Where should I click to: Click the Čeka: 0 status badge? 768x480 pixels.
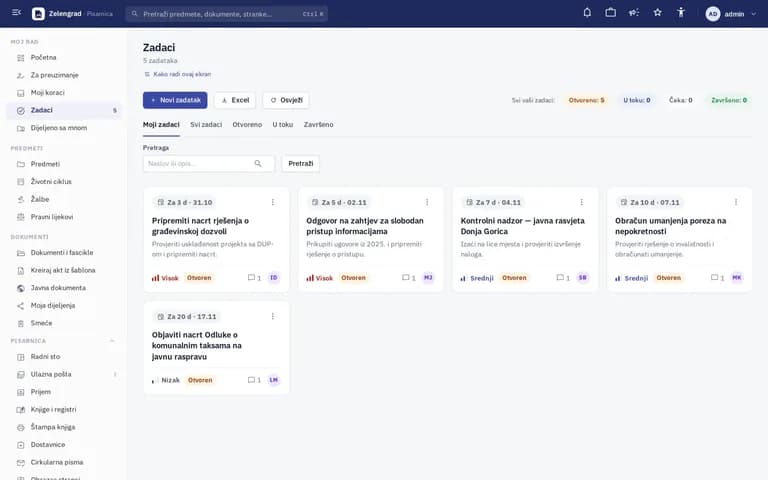pos(681,100)
